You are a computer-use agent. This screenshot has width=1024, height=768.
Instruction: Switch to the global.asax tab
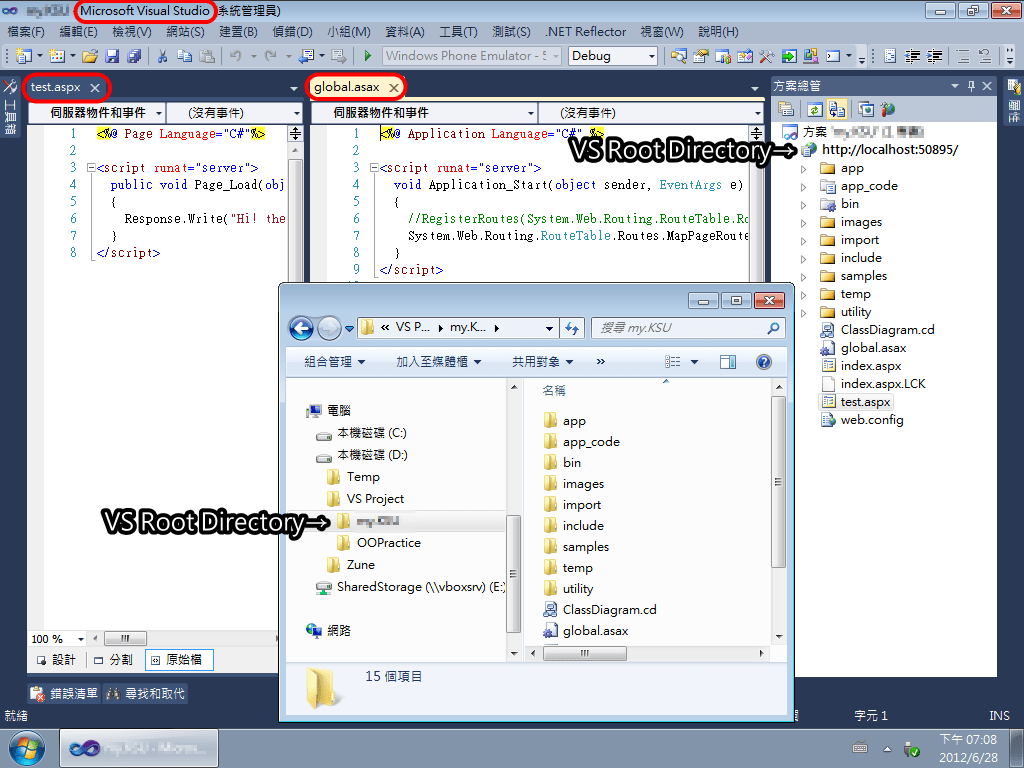click(x=347, y=87)
